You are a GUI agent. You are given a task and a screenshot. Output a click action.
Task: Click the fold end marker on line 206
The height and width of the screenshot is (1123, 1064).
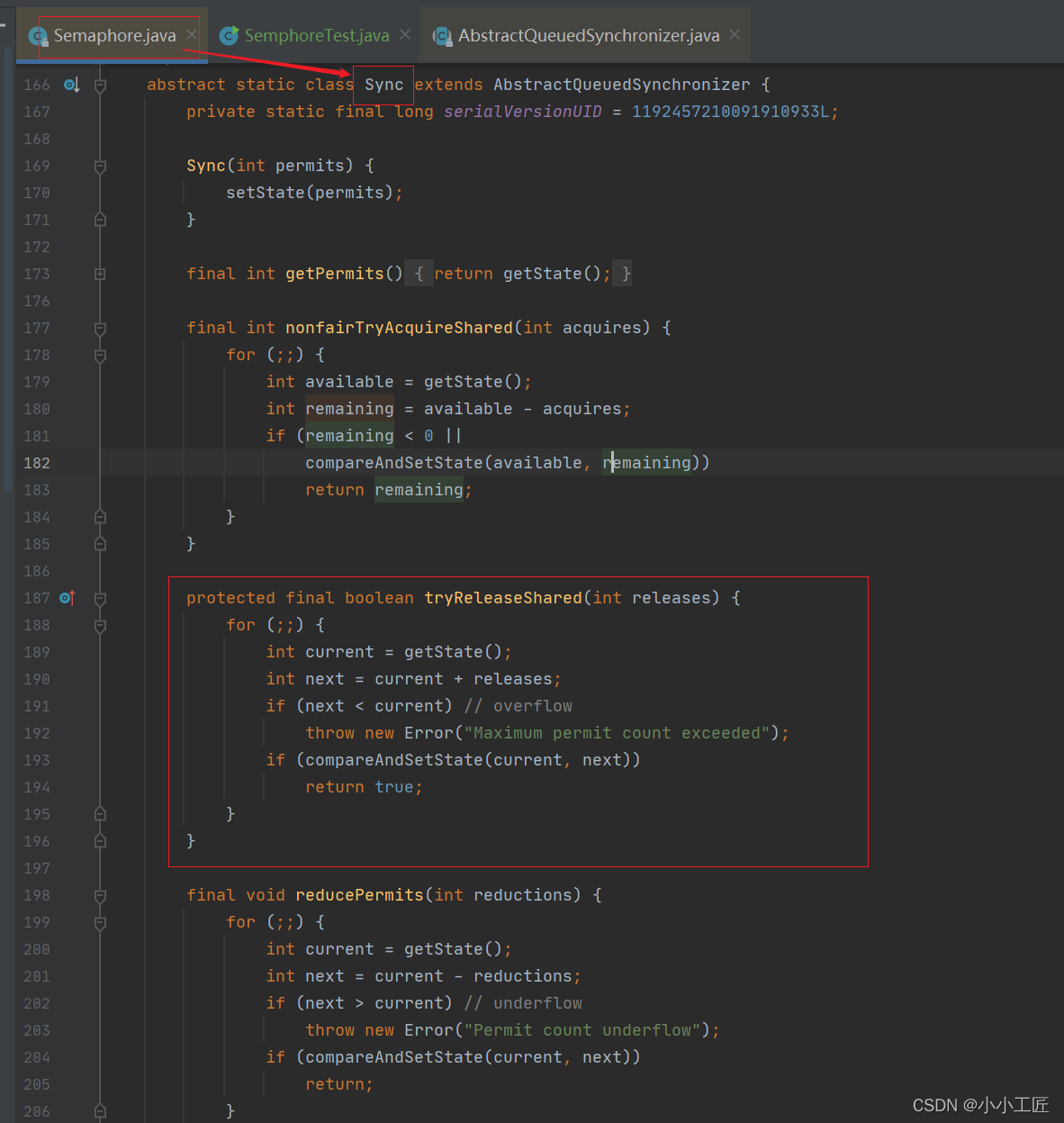[x=101, y=1111]
